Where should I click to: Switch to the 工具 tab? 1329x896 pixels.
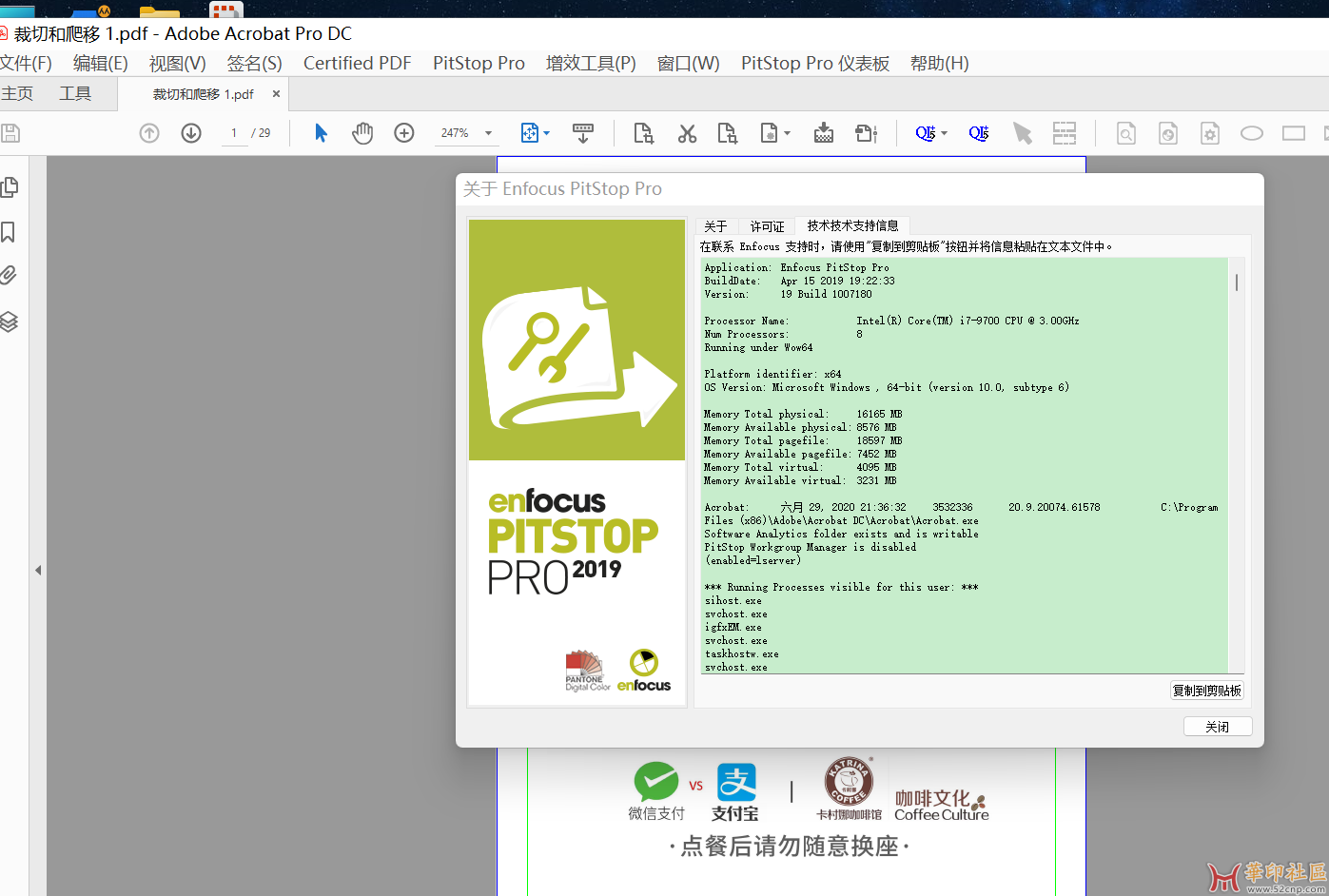point(75,93)
